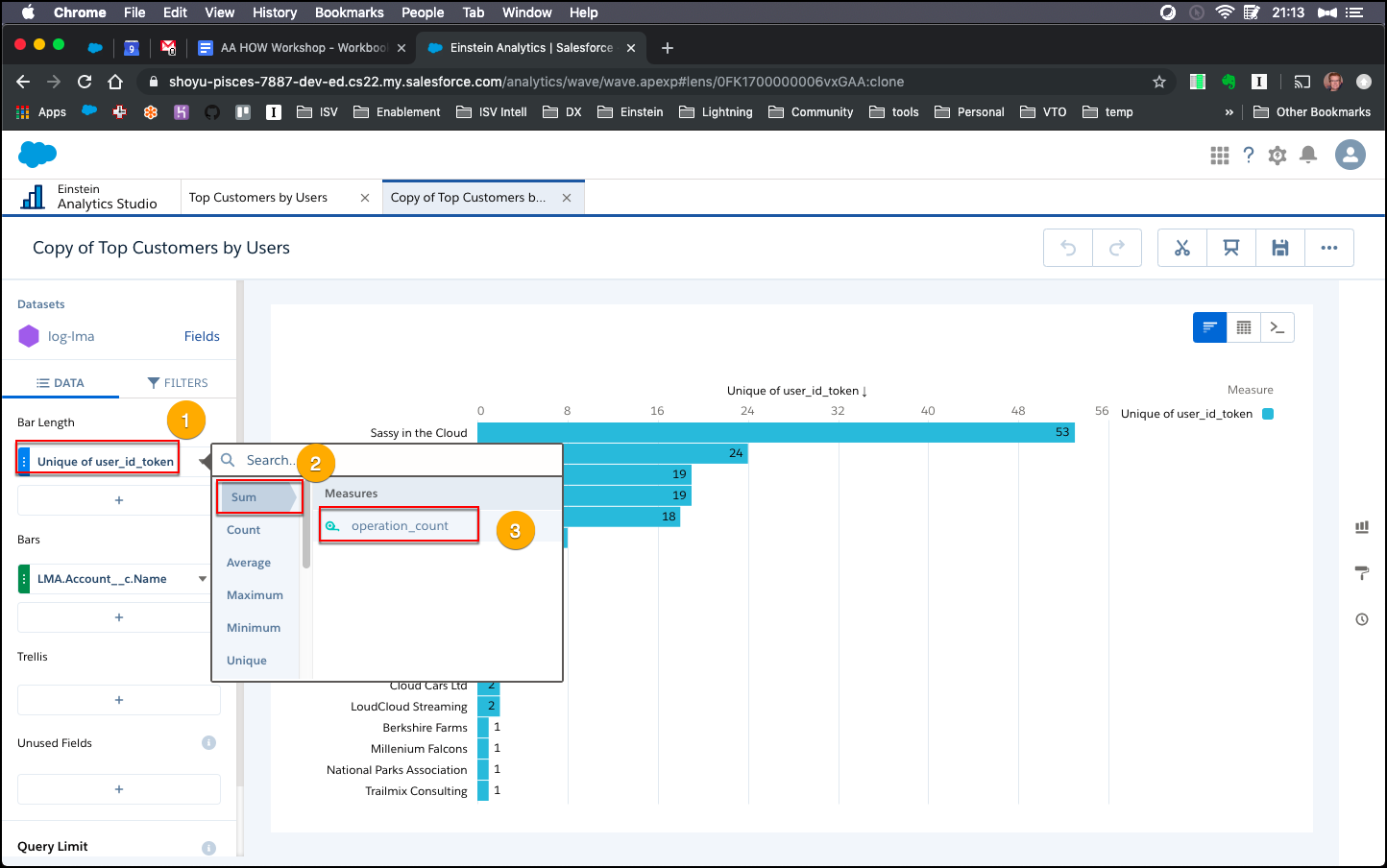Viewport: 1387px width, 868px height.
Task: Click the Unique of user_id_token measure
Action: (x=106, y=462)
